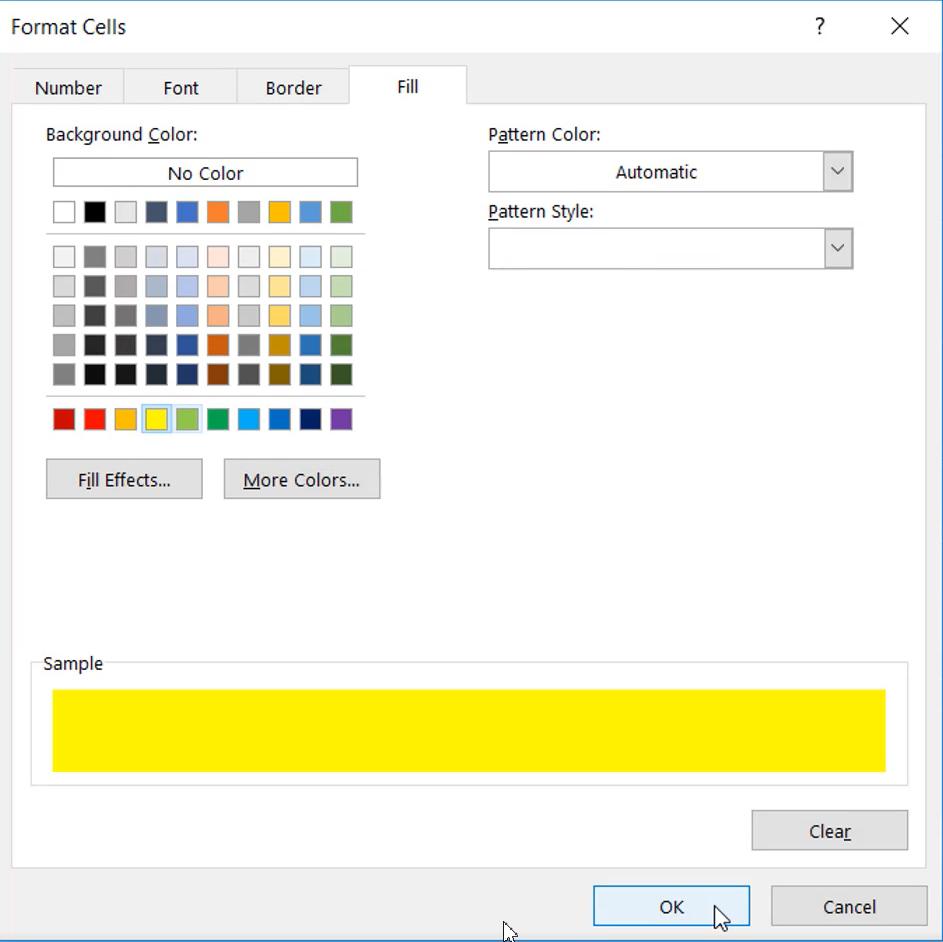Pick the purple standard color swatch
The height and width of the screenshot is (942, 943).
(341, 419)
